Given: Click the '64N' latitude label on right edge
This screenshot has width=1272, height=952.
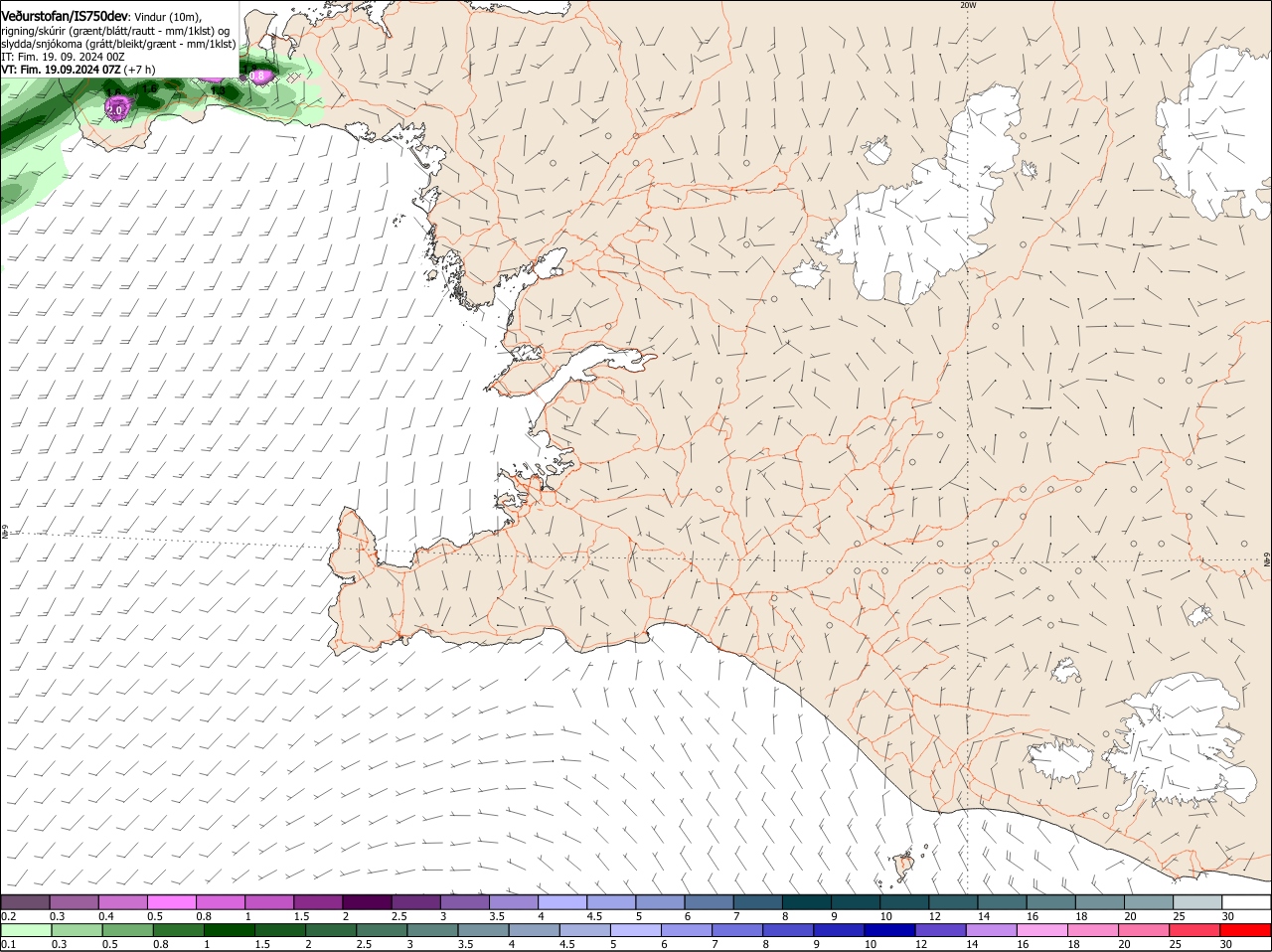Looking at the screenshot, I should point(1266,561).
